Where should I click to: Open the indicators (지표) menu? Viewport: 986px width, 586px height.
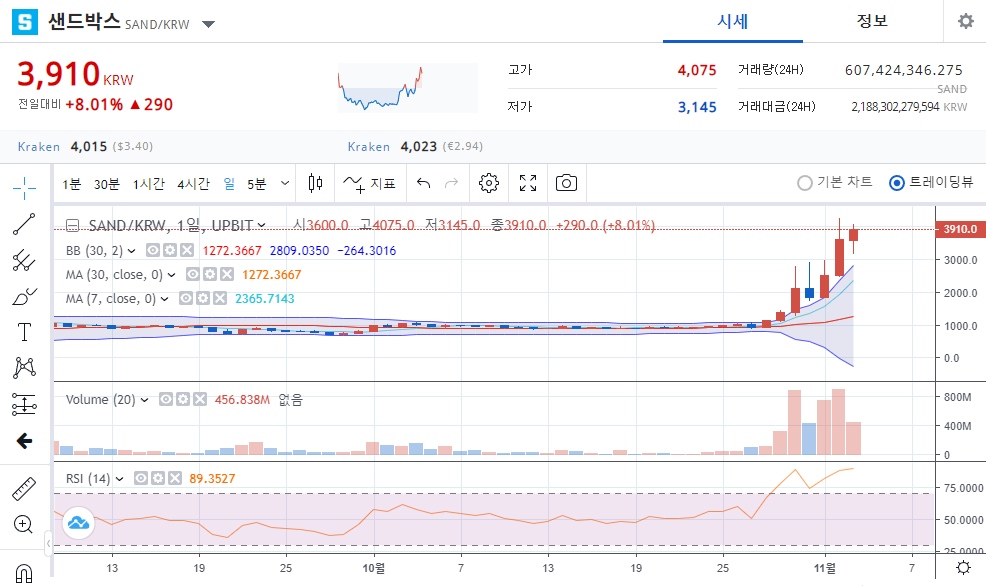tap(370, 183)
